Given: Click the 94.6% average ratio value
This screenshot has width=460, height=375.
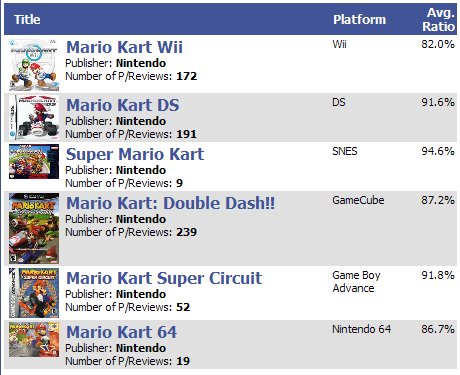Looking at the screenshot, I should (x=438, y=151).
